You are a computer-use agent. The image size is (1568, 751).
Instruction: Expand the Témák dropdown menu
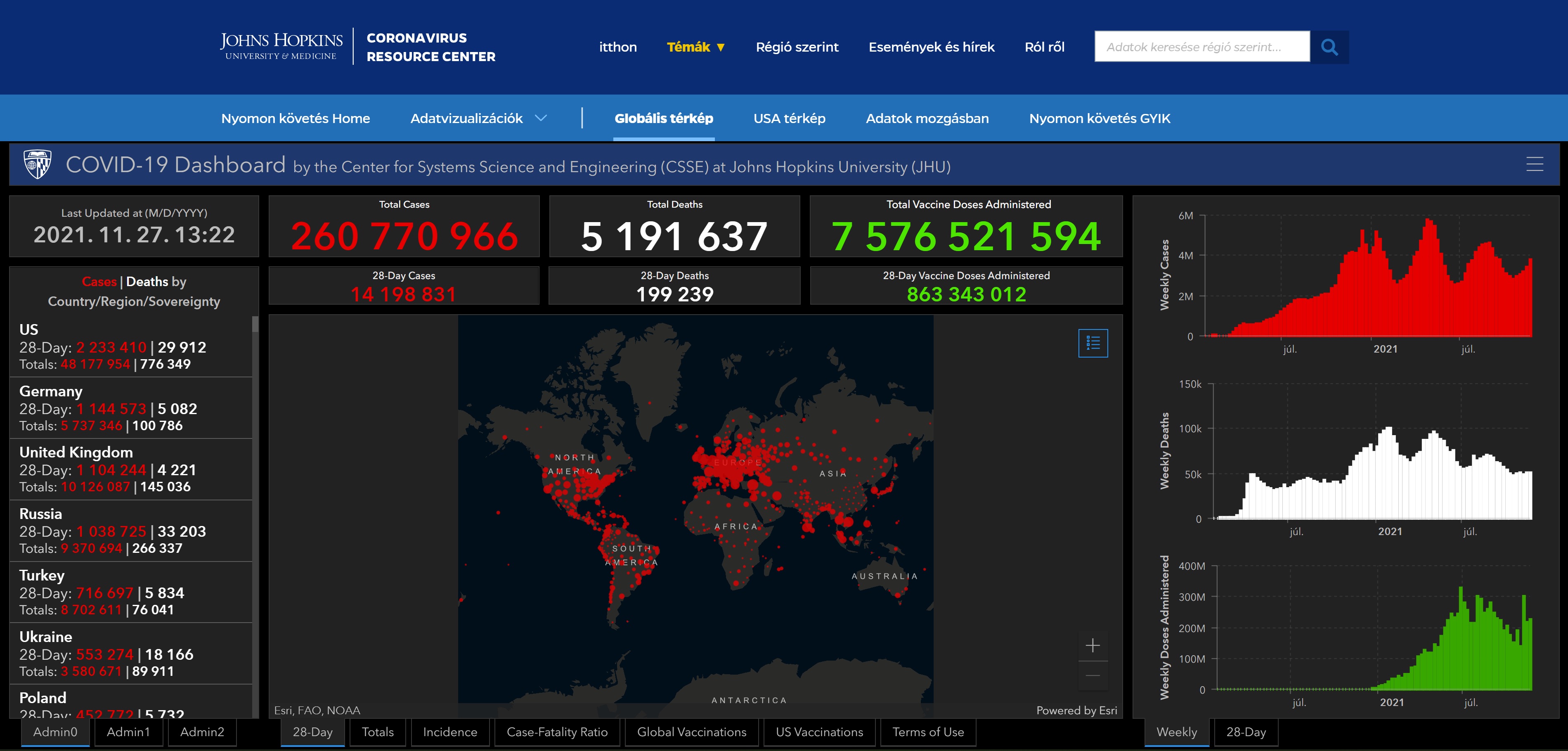695,47
